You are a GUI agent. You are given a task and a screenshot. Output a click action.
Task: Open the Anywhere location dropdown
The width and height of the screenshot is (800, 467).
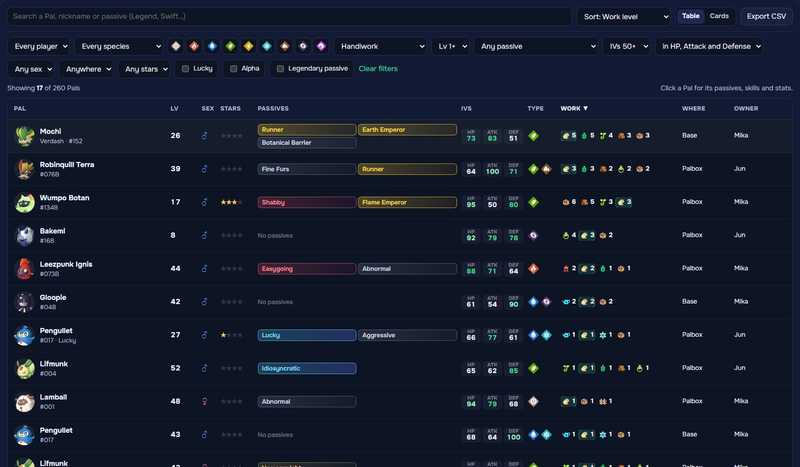tap(88, 69)
